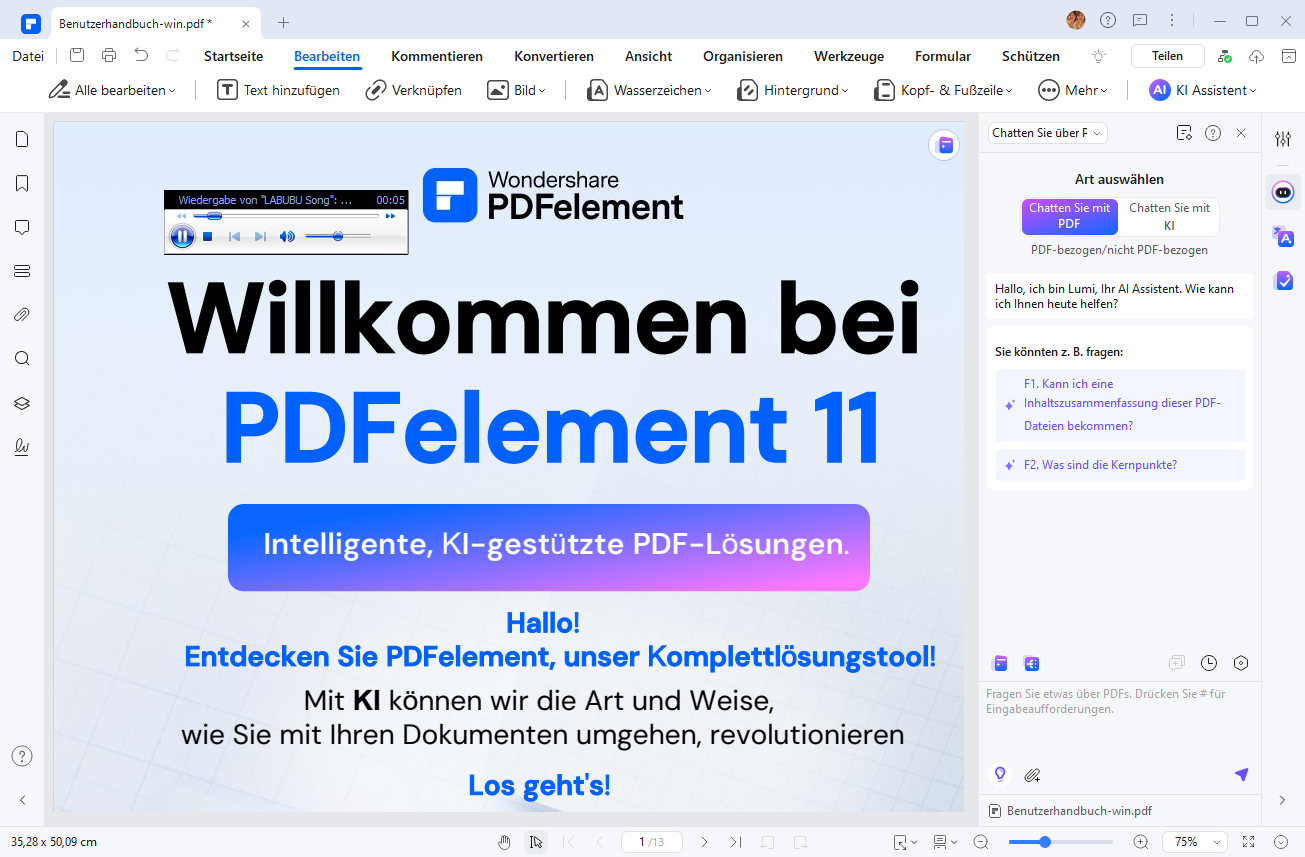1305x857 pixels.
Task: Ask F2 Was sind die Kernpunkte suggestion
Action: pyautogui.click(x=1120, y=465)
